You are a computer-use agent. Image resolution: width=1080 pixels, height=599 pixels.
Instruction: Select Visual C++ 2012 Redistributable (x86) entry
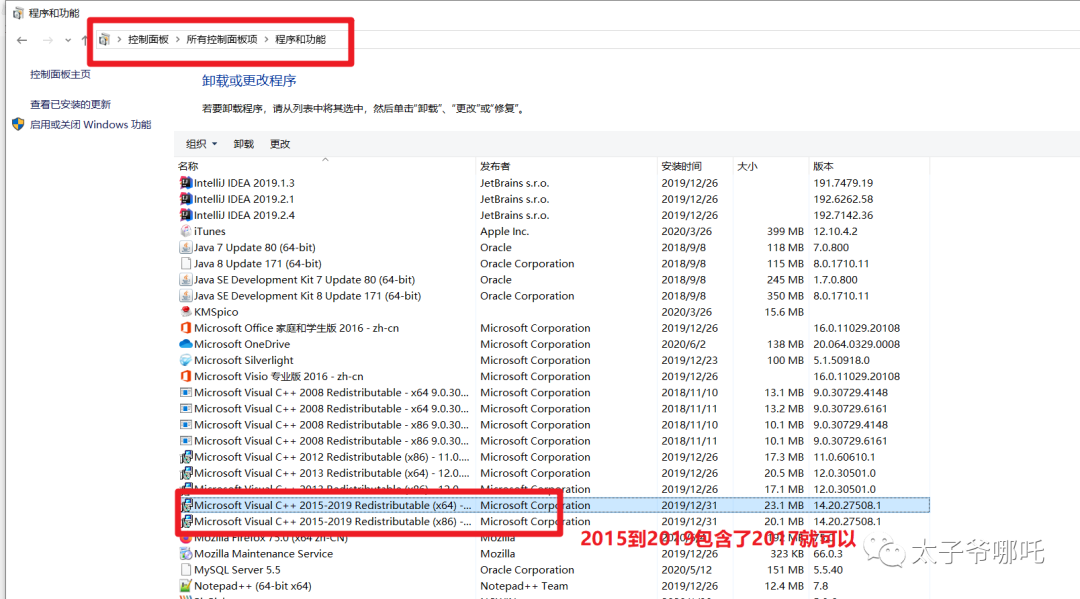click(x=332, y=457)
